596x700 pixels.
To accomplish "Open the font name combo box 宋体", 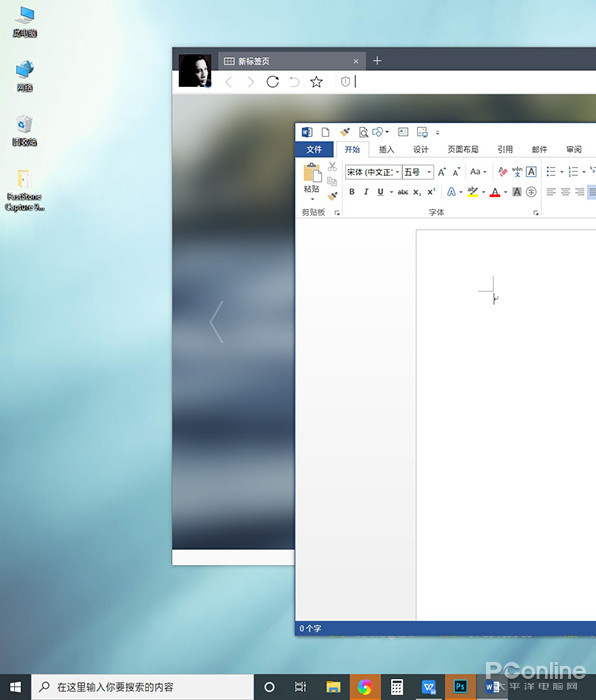I will coord(373,172).
